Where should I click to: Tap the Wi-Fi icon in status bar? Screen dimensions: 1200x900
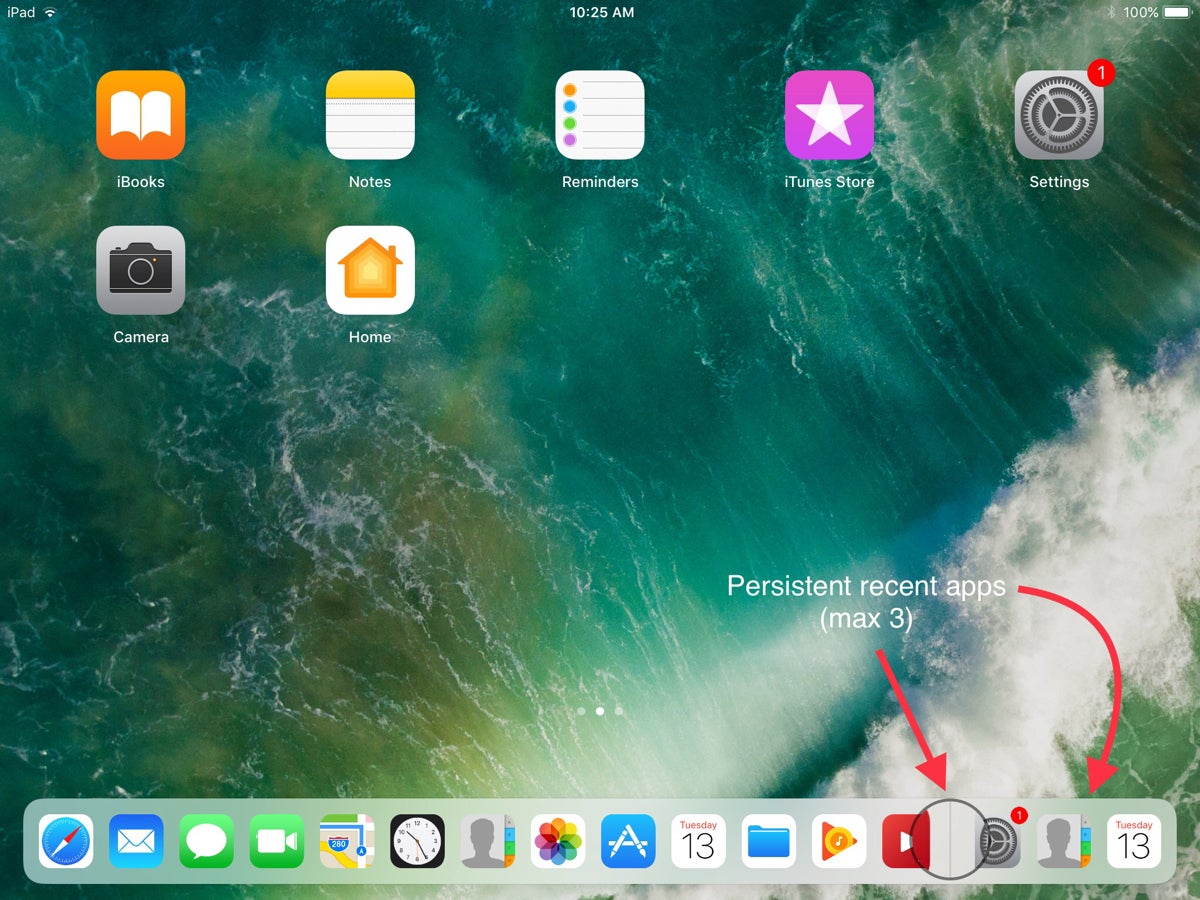50,12
